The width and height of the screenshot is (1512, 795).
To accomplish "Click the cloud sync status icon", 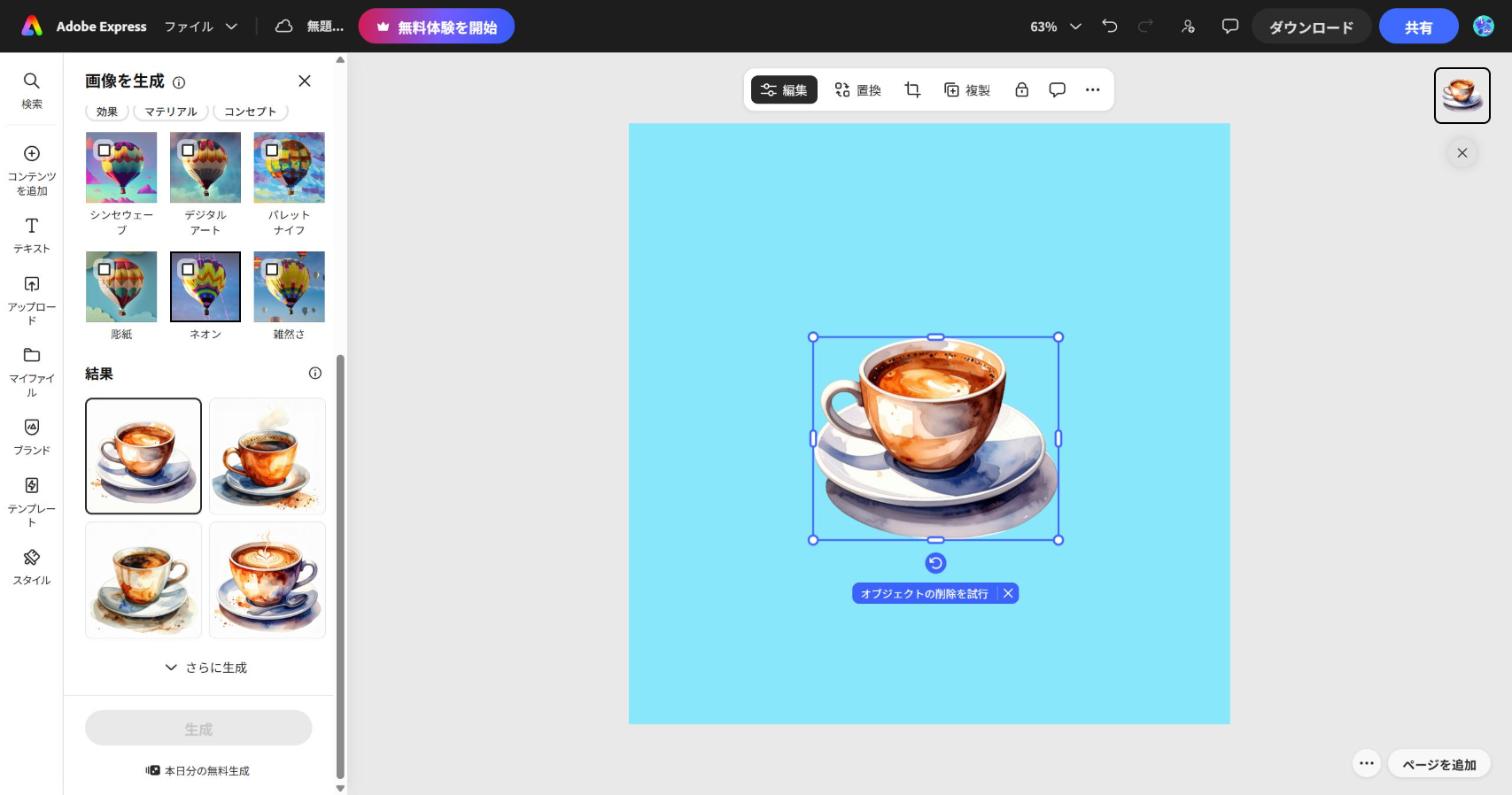I will 284,26.
